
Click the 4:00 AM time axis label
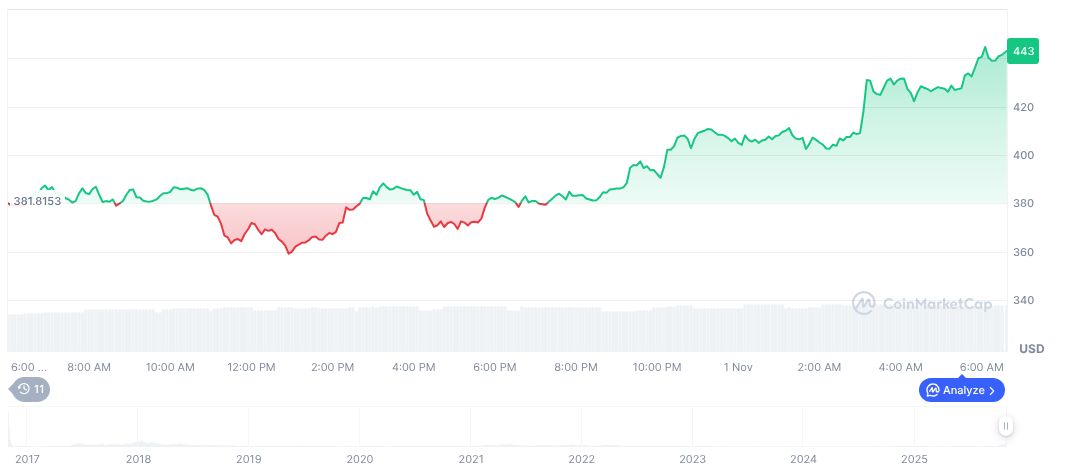[x=901, y=367]
